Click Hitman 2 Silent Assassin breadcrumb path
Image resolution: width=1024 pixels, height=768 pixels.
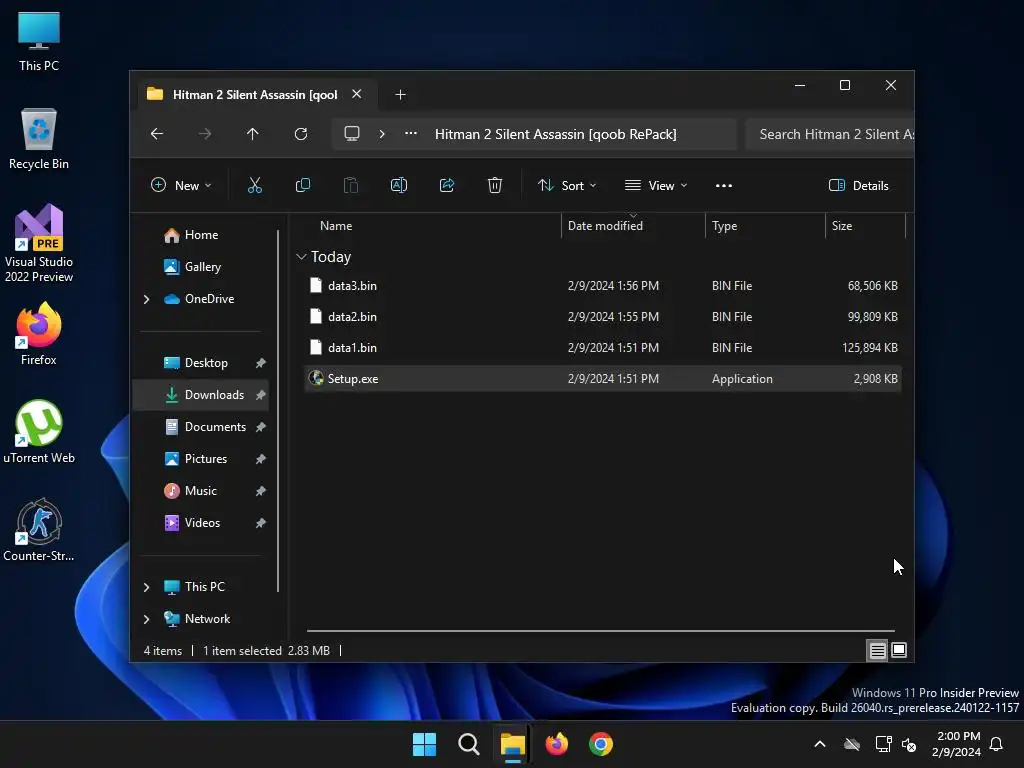pos(556,134)
